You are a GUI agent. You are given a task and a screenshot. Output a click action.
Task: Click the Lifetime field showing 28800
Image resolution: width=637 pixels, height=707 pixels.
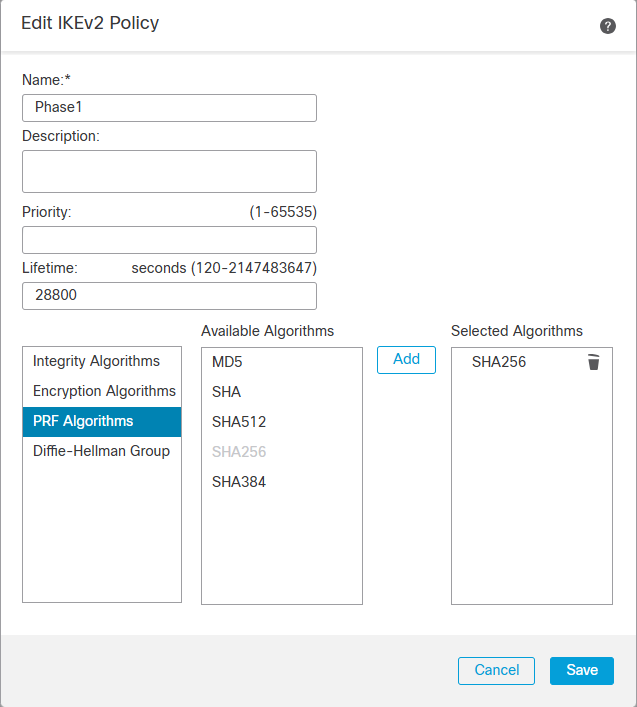coord(169,296)
